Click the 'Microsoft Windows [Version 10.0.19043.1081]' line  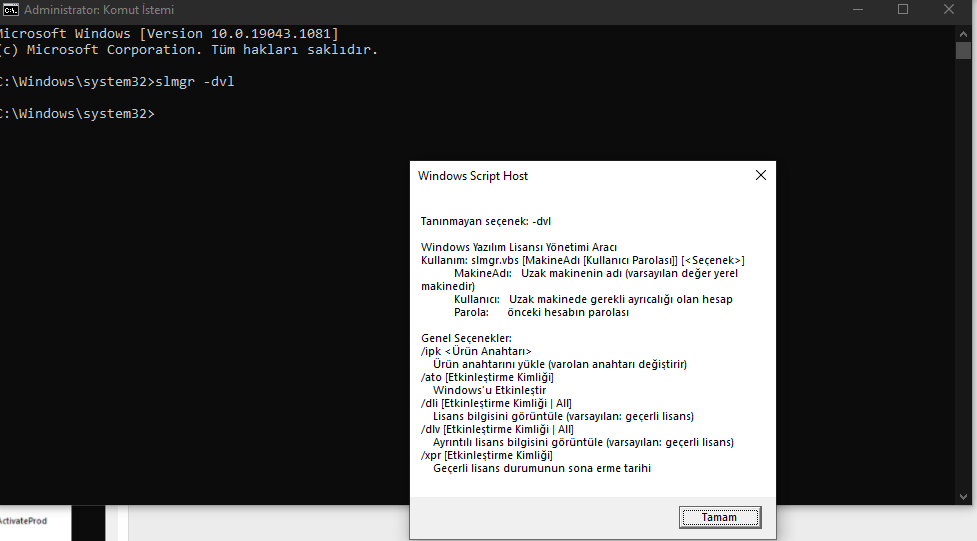(169, 34)
